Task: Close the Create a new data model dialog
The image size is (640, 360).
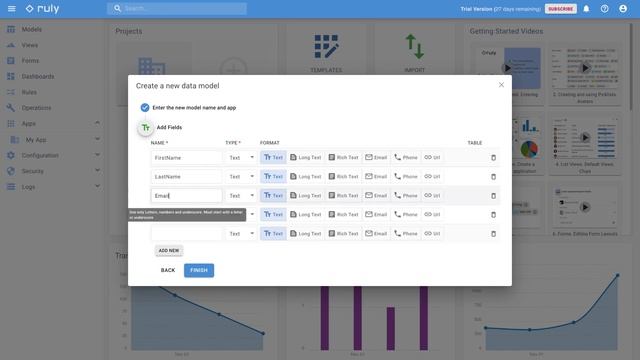Action: point(501,85)
